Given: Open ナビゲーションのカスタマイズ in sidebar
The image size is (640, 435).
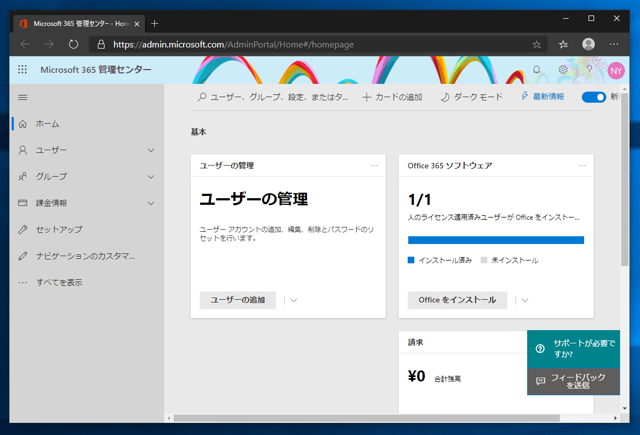Looking at the screenshot, I should [x=88, y=256].
